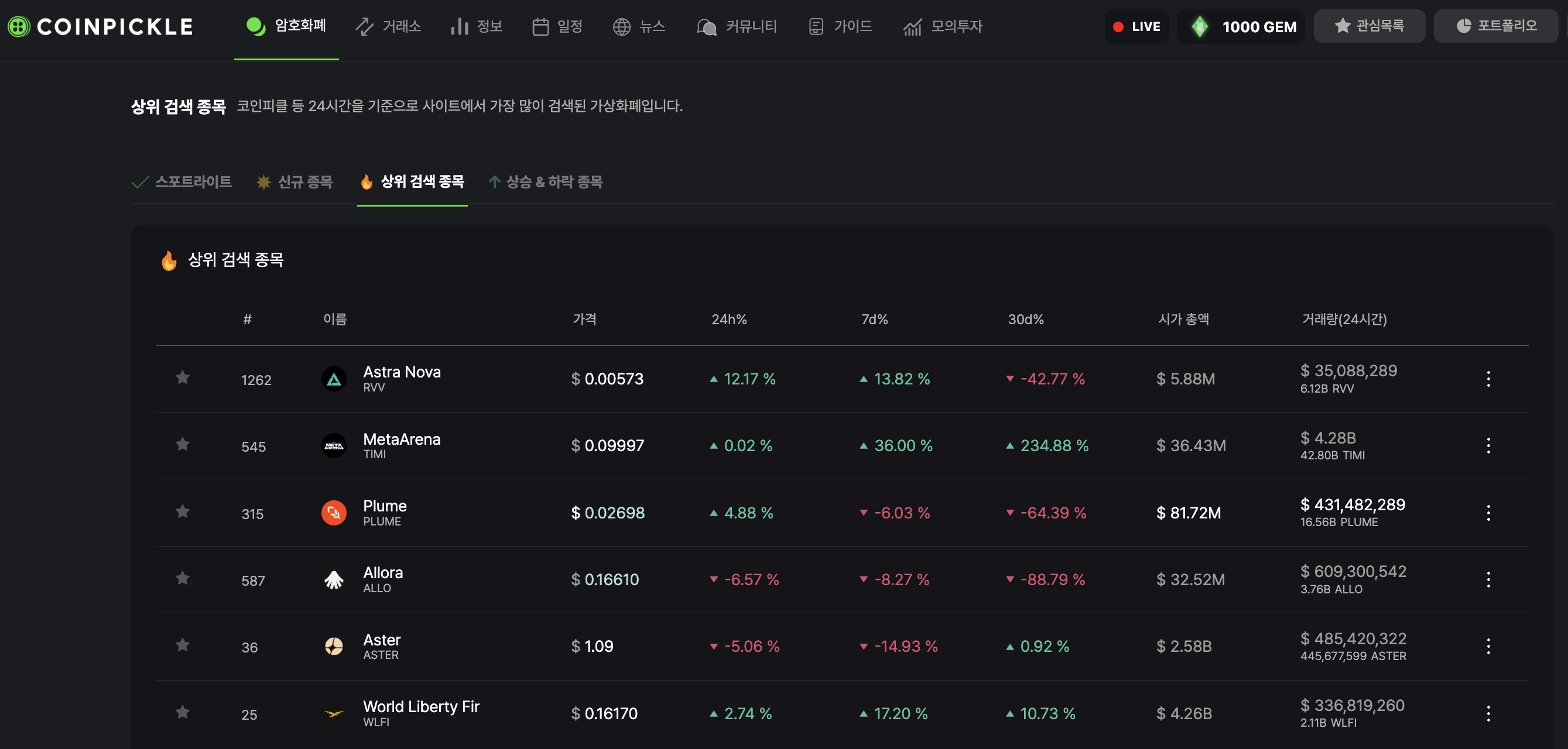
Task: Open the 거래소 navigation menu
Action: pos(388,26)
